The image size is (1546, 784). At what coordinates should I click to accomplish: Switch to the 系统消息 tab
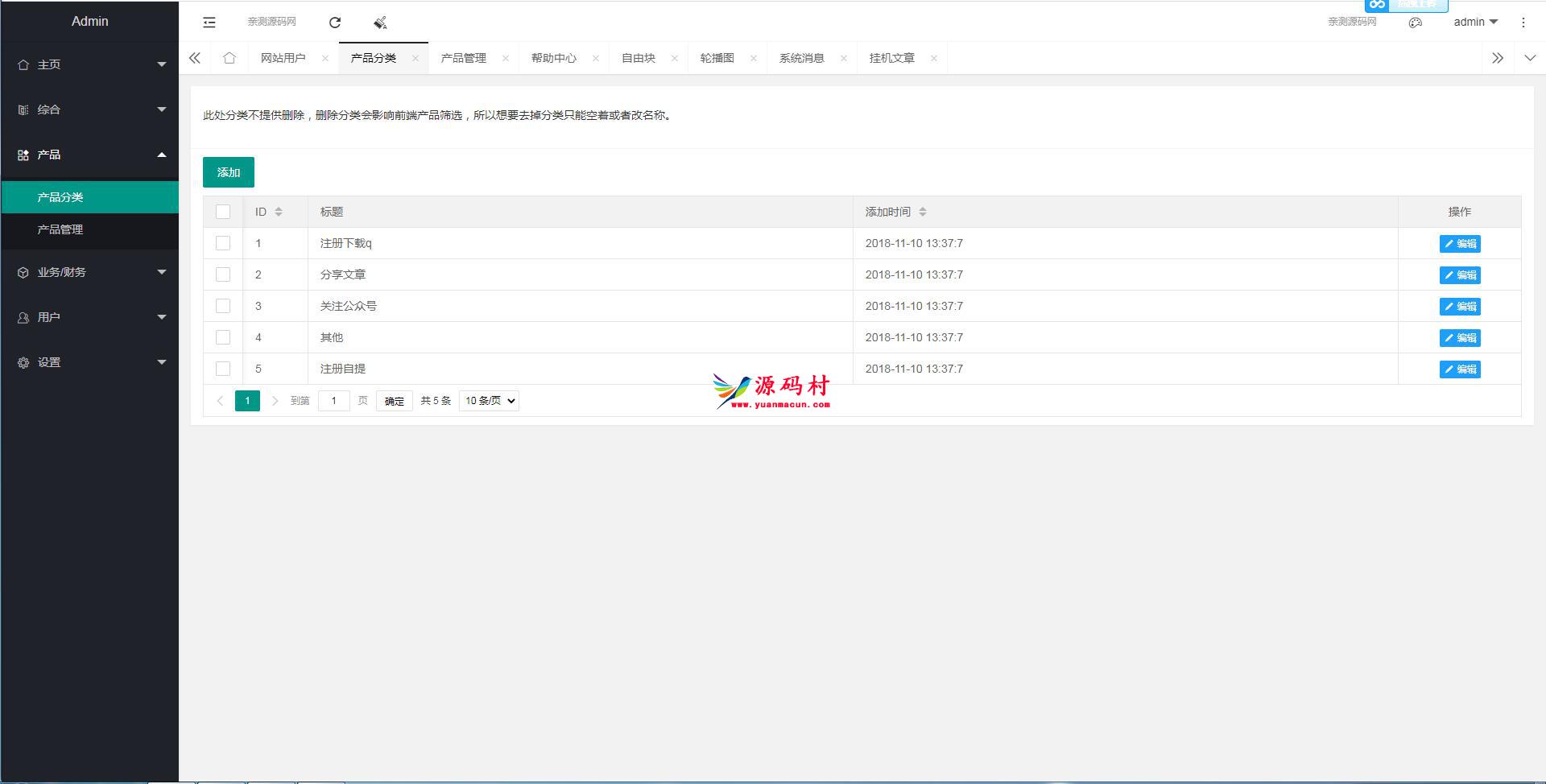point(802,58)
